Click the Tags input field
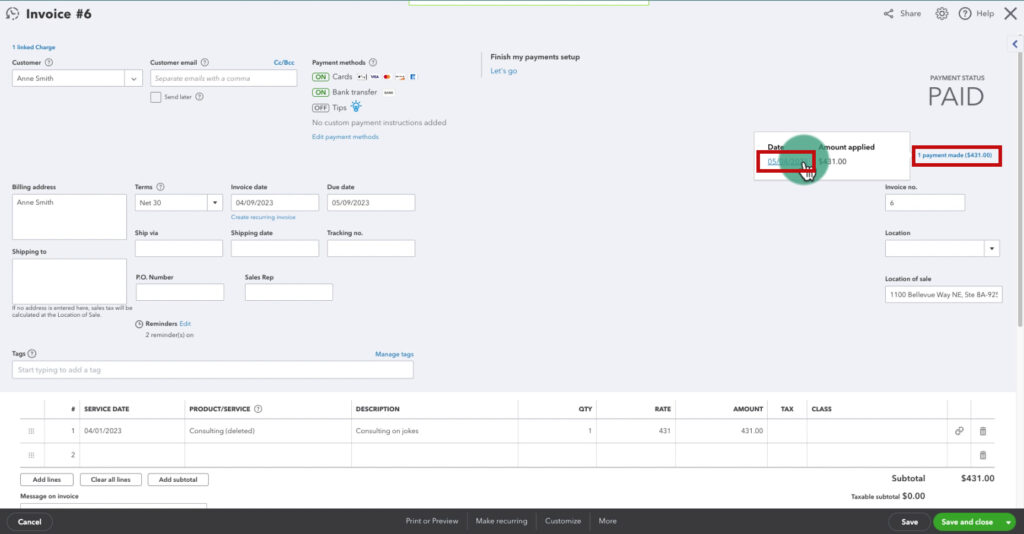Image resolution: width=1024 pixels, height=534 pixels. (213, 369)
